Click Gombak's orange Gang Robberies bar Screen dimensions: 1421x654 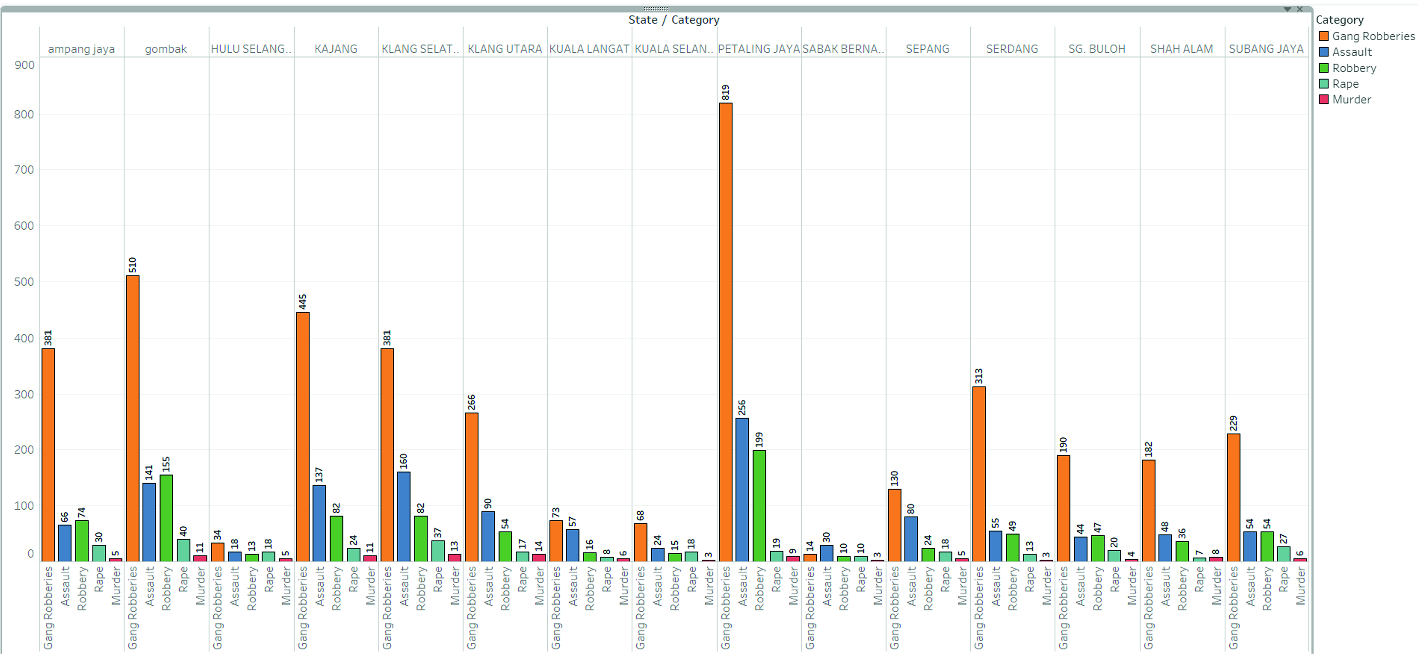133,419
